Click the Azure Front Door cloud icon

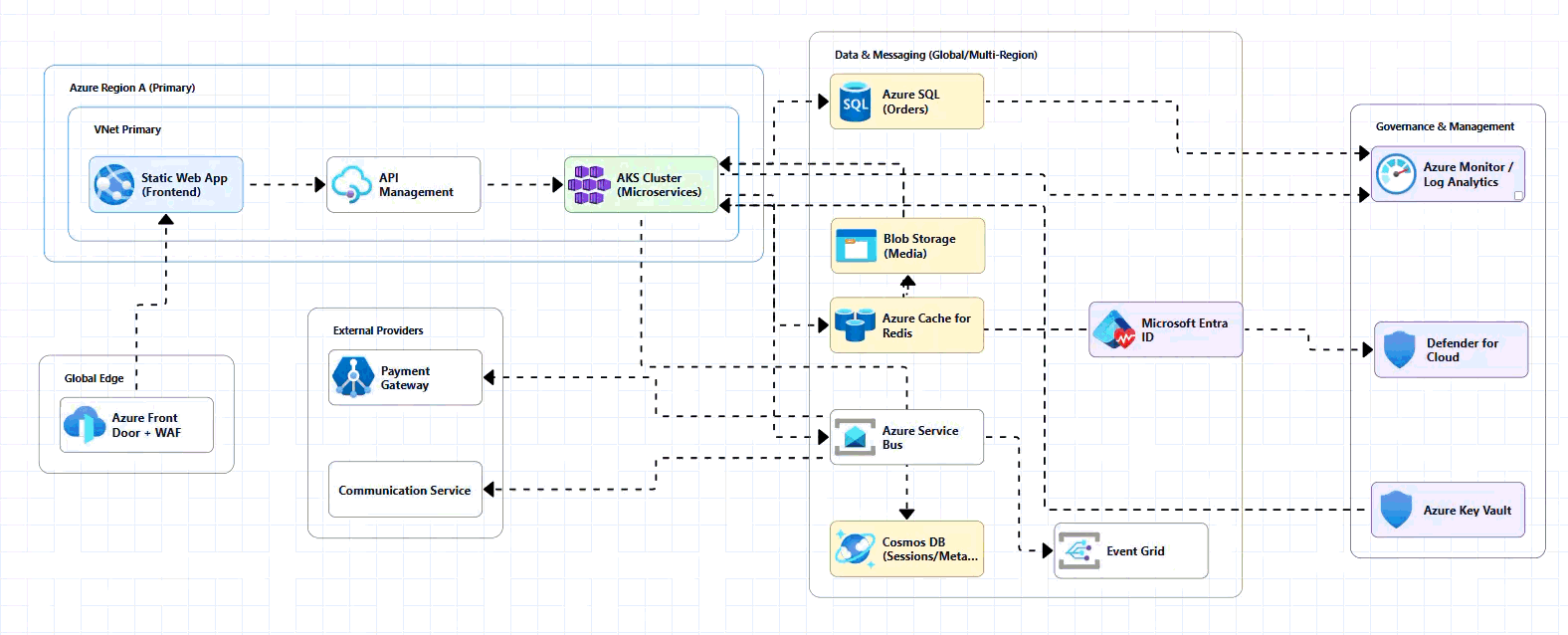tap(85, 425)
